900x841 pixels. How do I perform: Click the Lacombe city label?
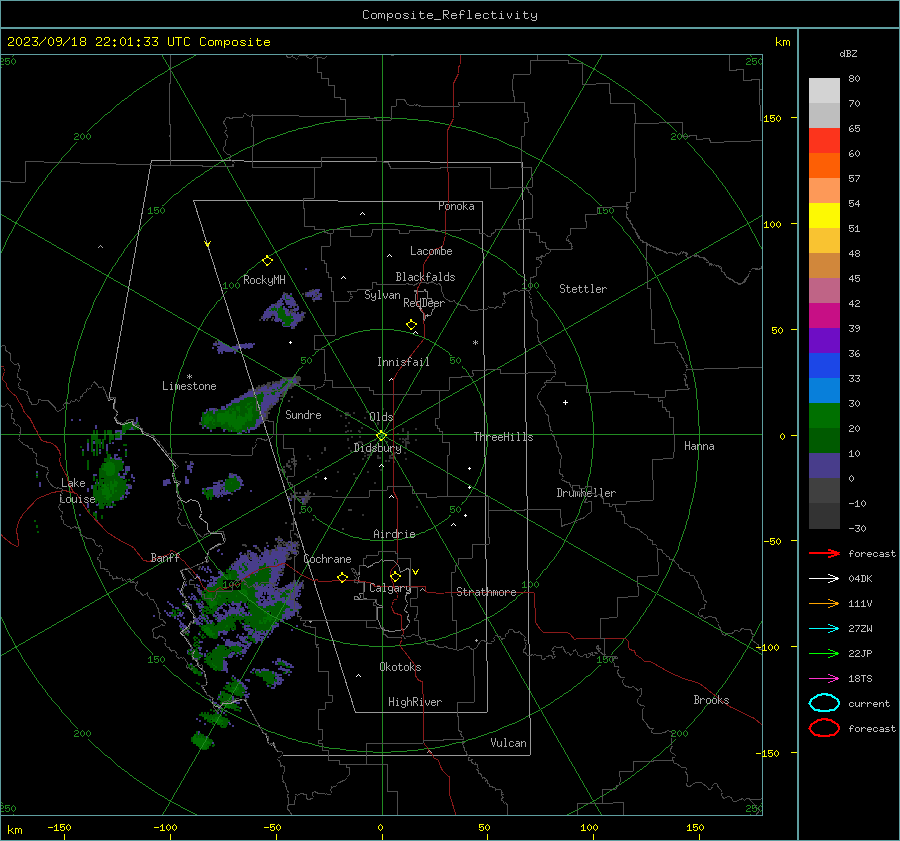pyautogui.click(x=431, y=251)
